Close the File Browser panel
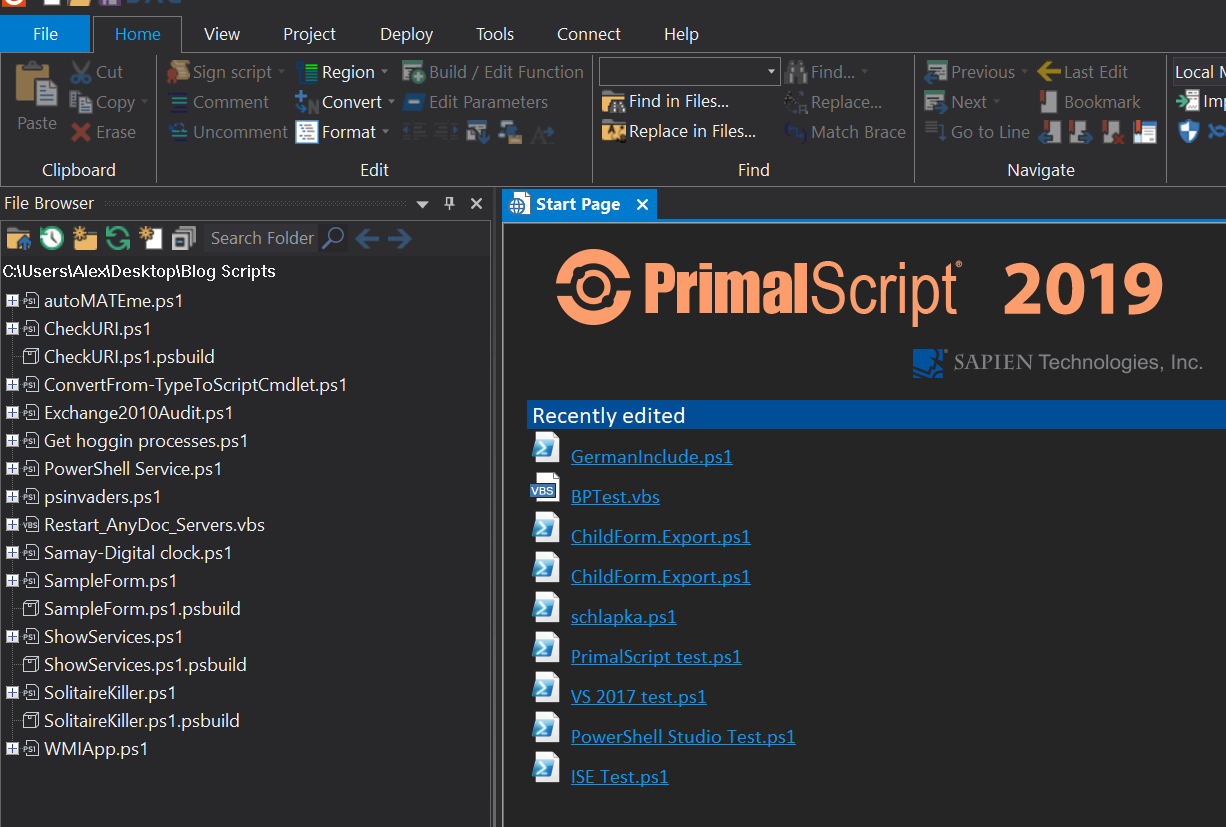Screen dimensions: 1226x827 [477, 204]
